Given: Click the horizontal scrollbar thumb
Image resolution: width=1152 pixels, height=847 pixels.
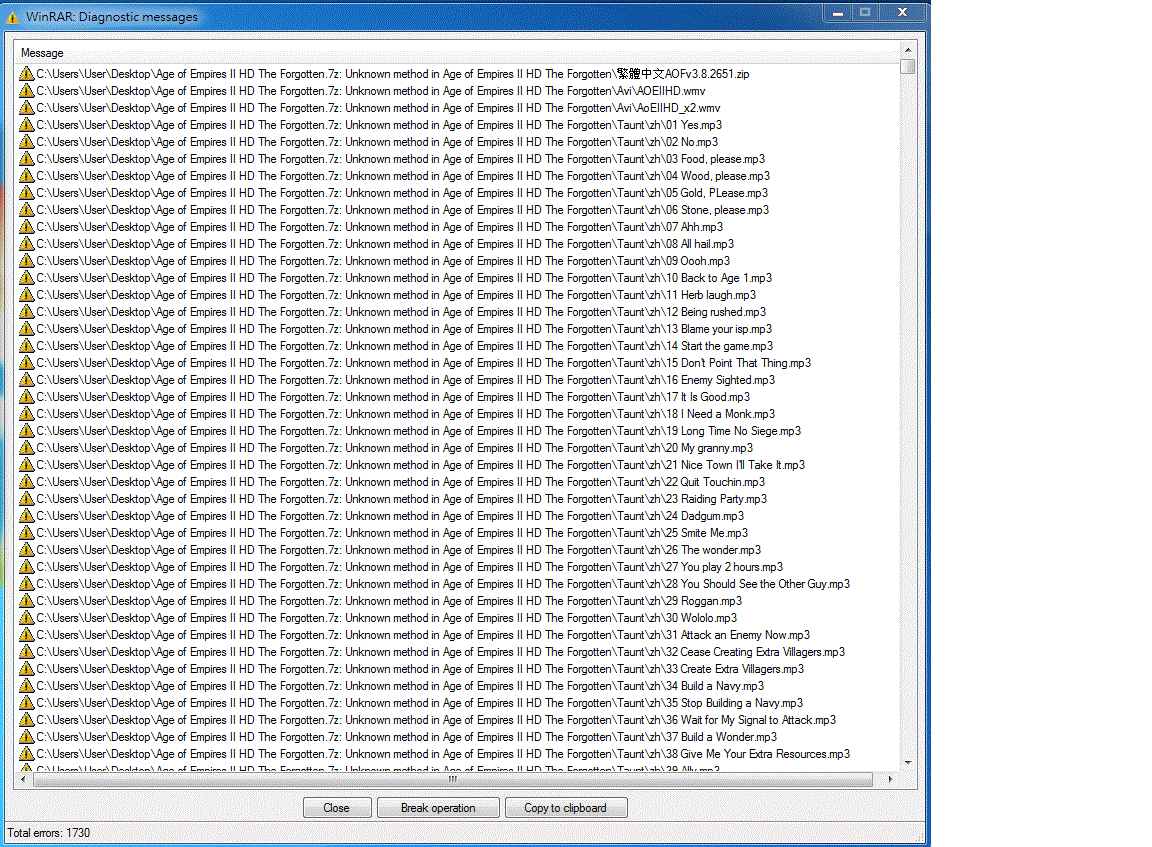Looking at the screenshot, I should [x=453, y=779].
